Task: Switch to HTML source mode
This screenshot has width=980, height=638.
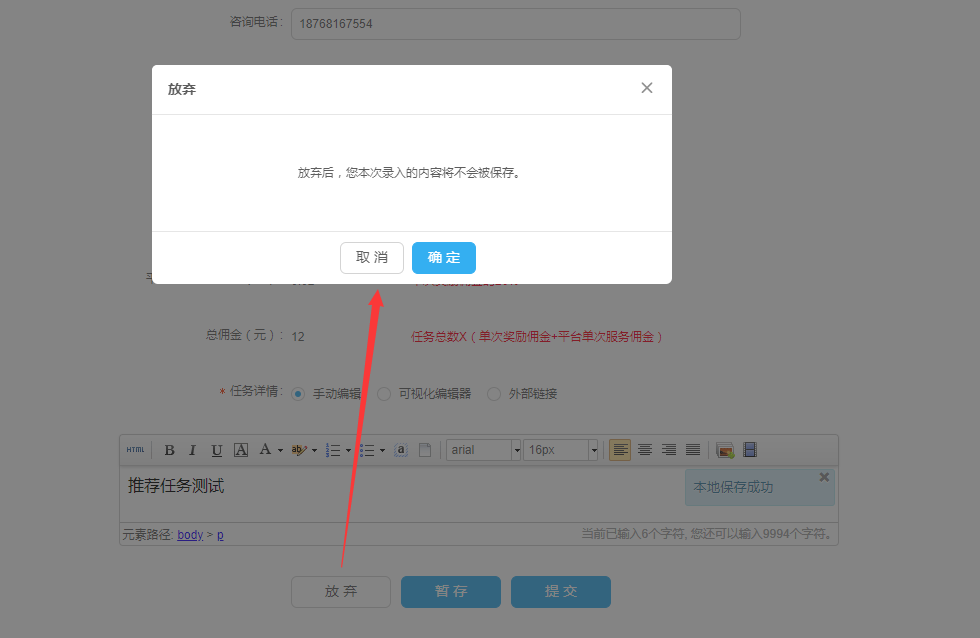Action: point(135,450)
